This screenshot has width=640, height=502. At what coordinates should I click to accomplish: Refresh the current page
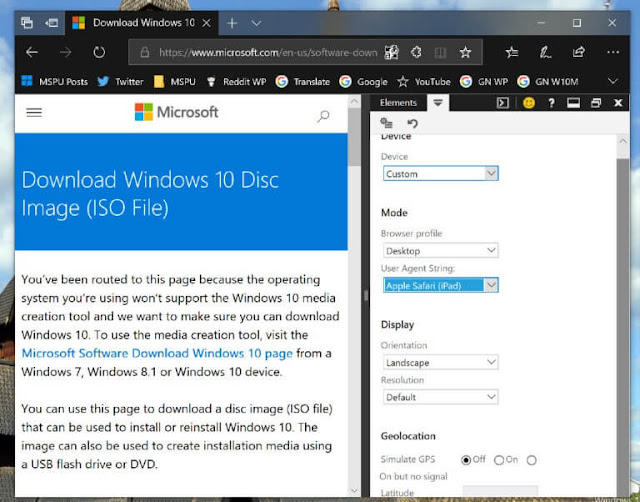point(99,52)
